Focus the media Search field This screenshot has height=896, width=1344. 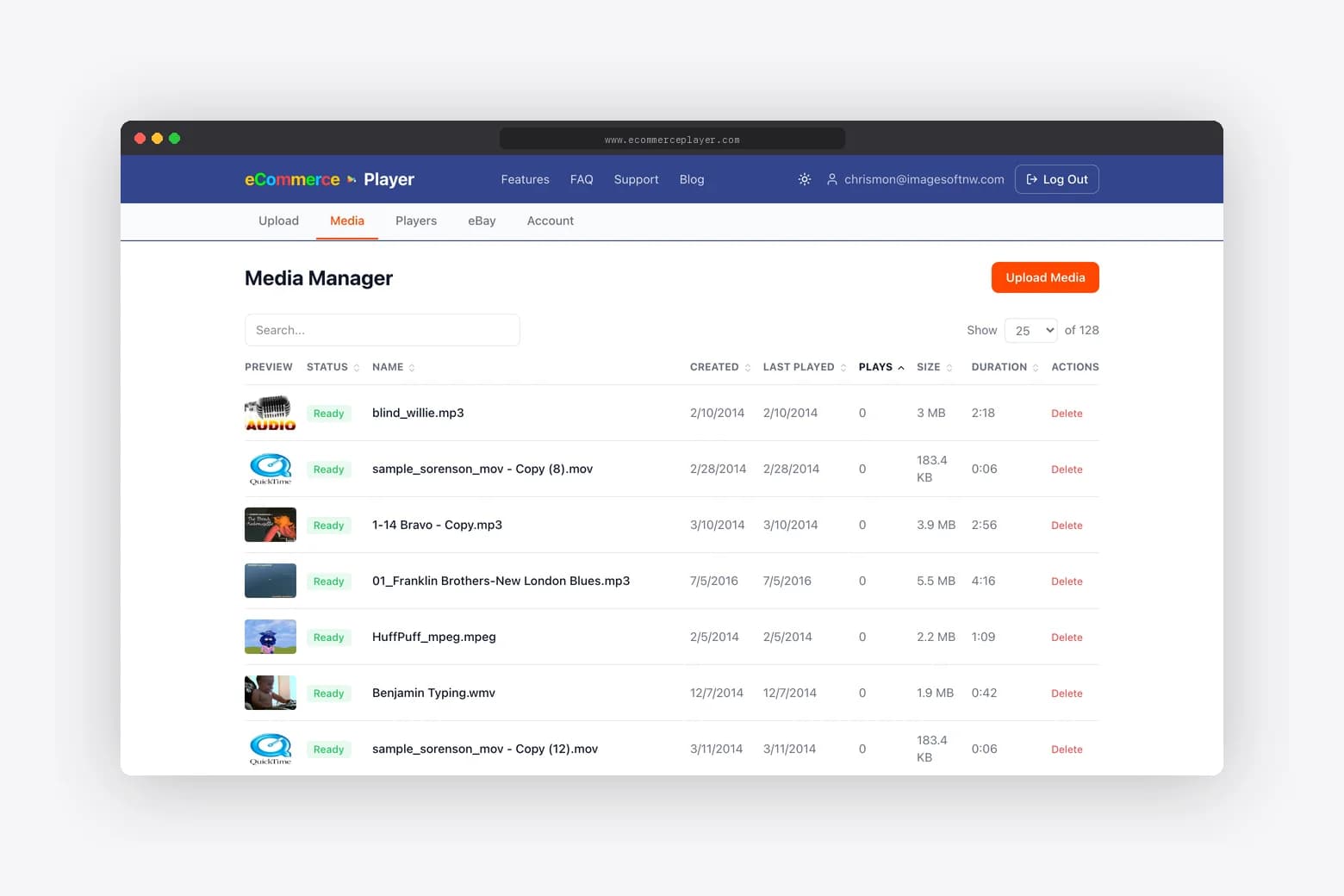click(x=382, y=330)
